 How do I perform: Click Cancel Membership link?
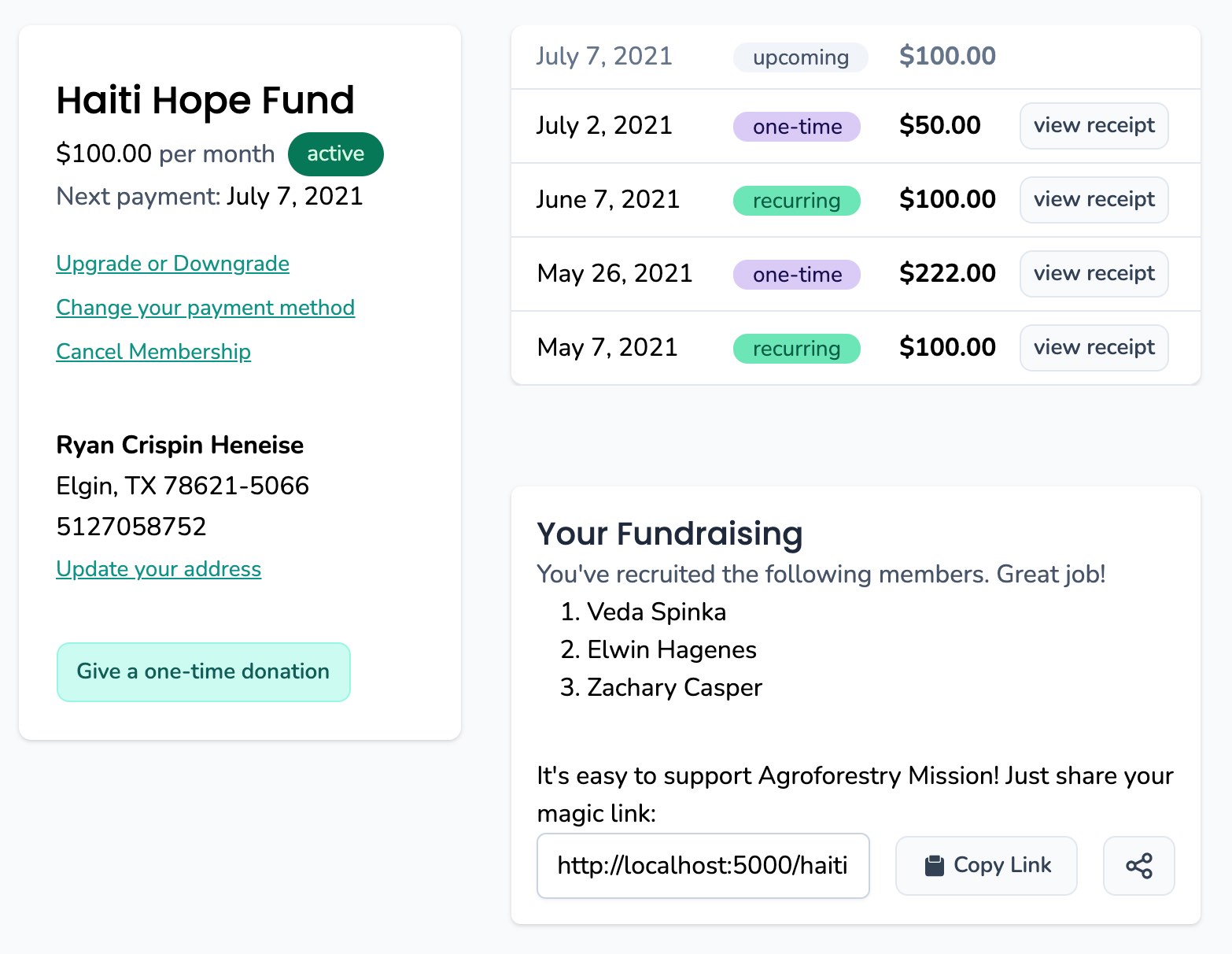click(x=153, y=352)
